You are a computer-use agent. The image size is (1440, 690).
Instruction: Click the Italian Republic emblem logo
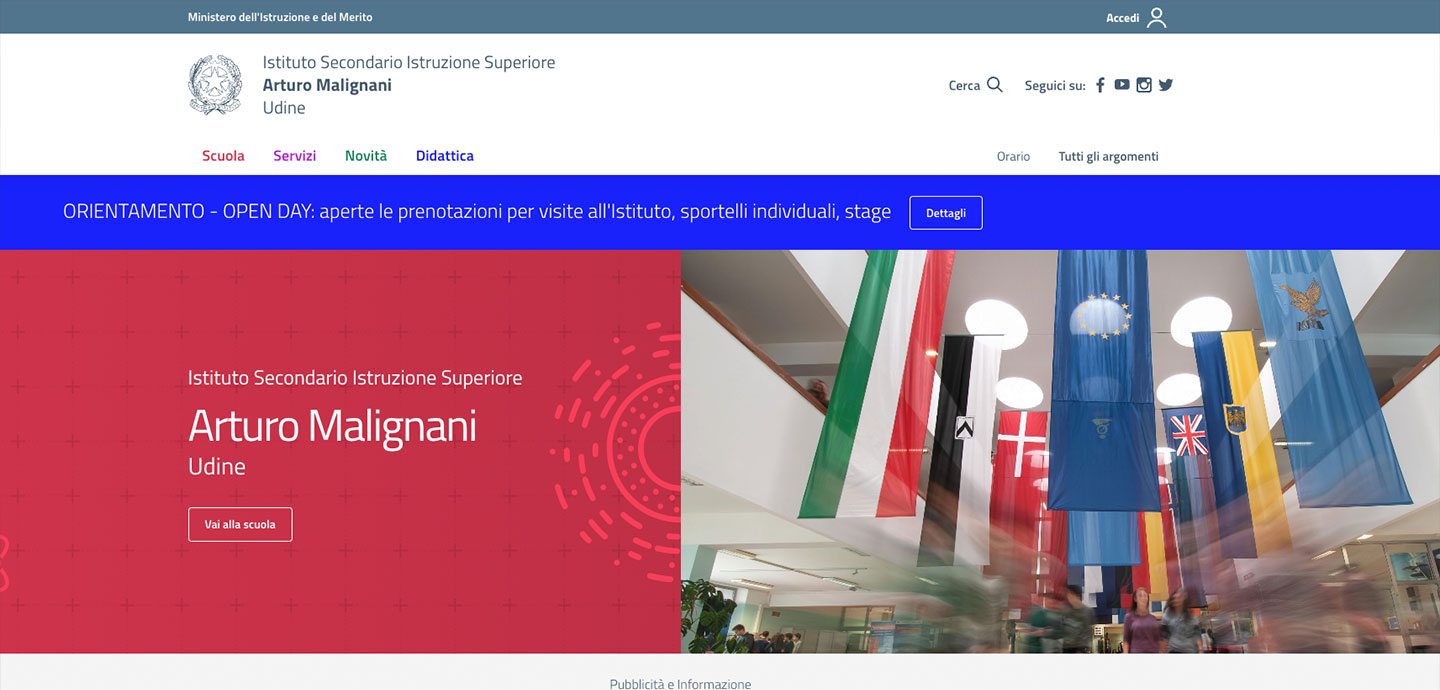215,85
